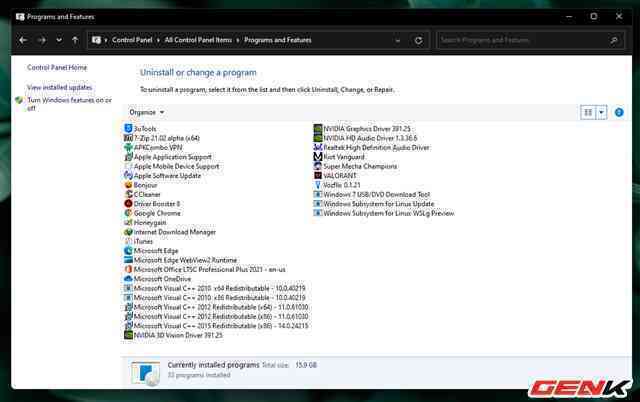This screenshot has width=640, height=402.
Task: Click the Microsoft Office LTSC icon
Action: [x=128, y=269]
